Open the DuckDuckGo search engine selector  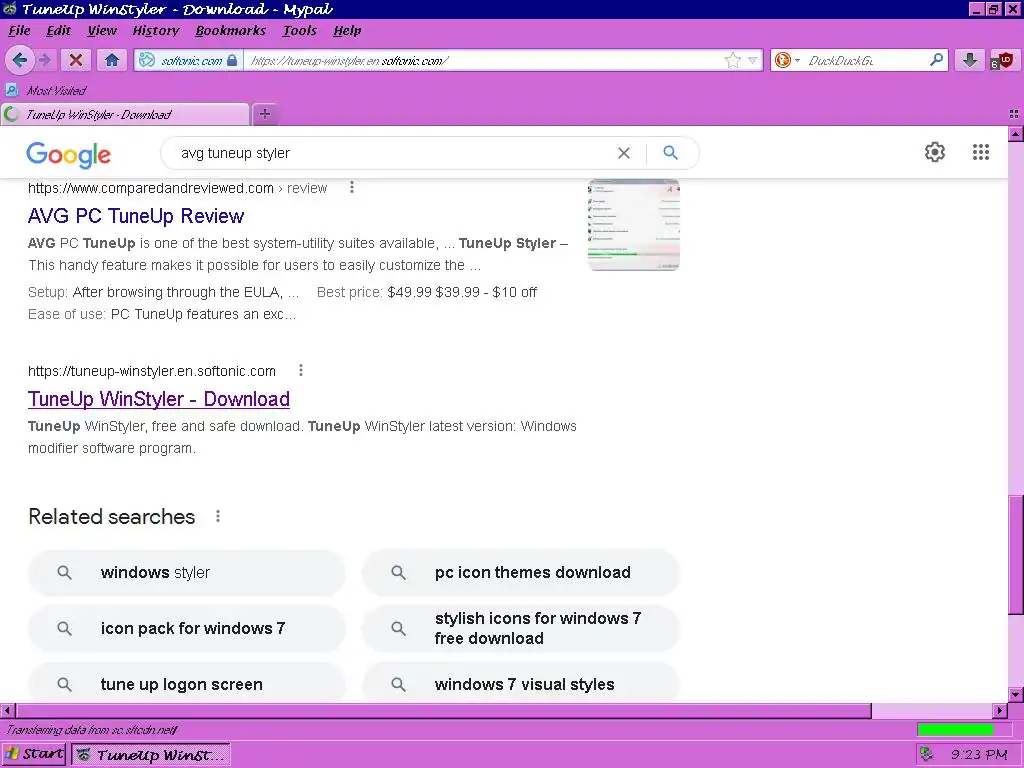click(786, 61)
